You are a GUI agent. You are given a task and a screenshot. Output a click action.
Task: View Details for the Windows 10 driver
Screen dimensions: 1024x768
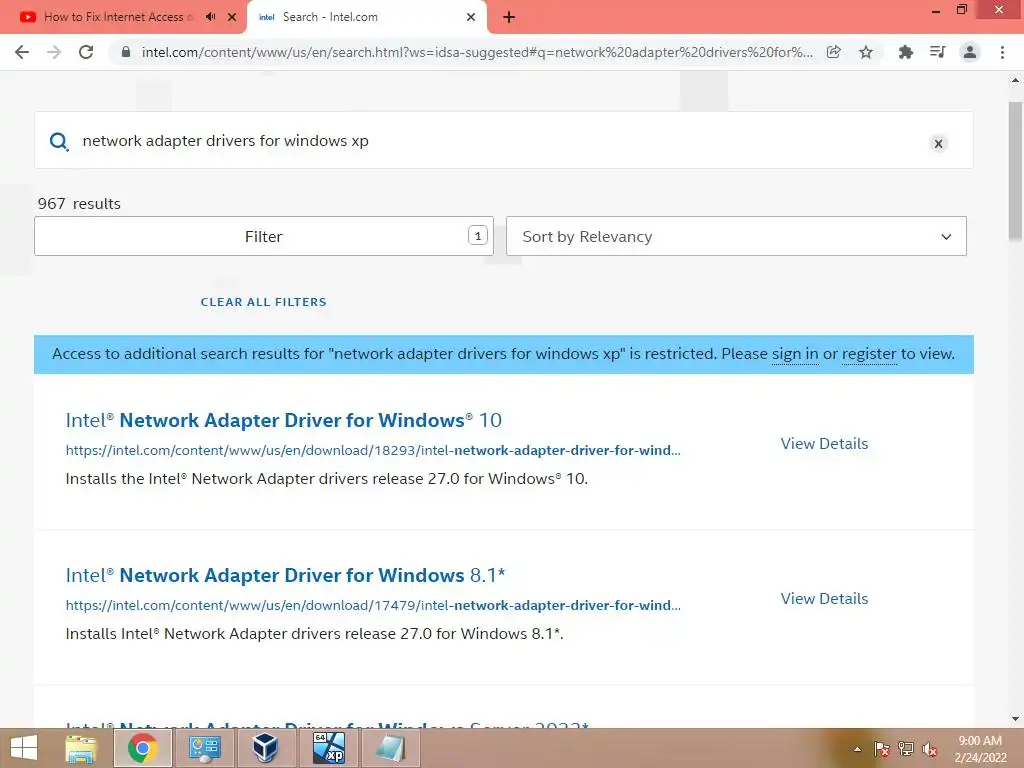824,443
